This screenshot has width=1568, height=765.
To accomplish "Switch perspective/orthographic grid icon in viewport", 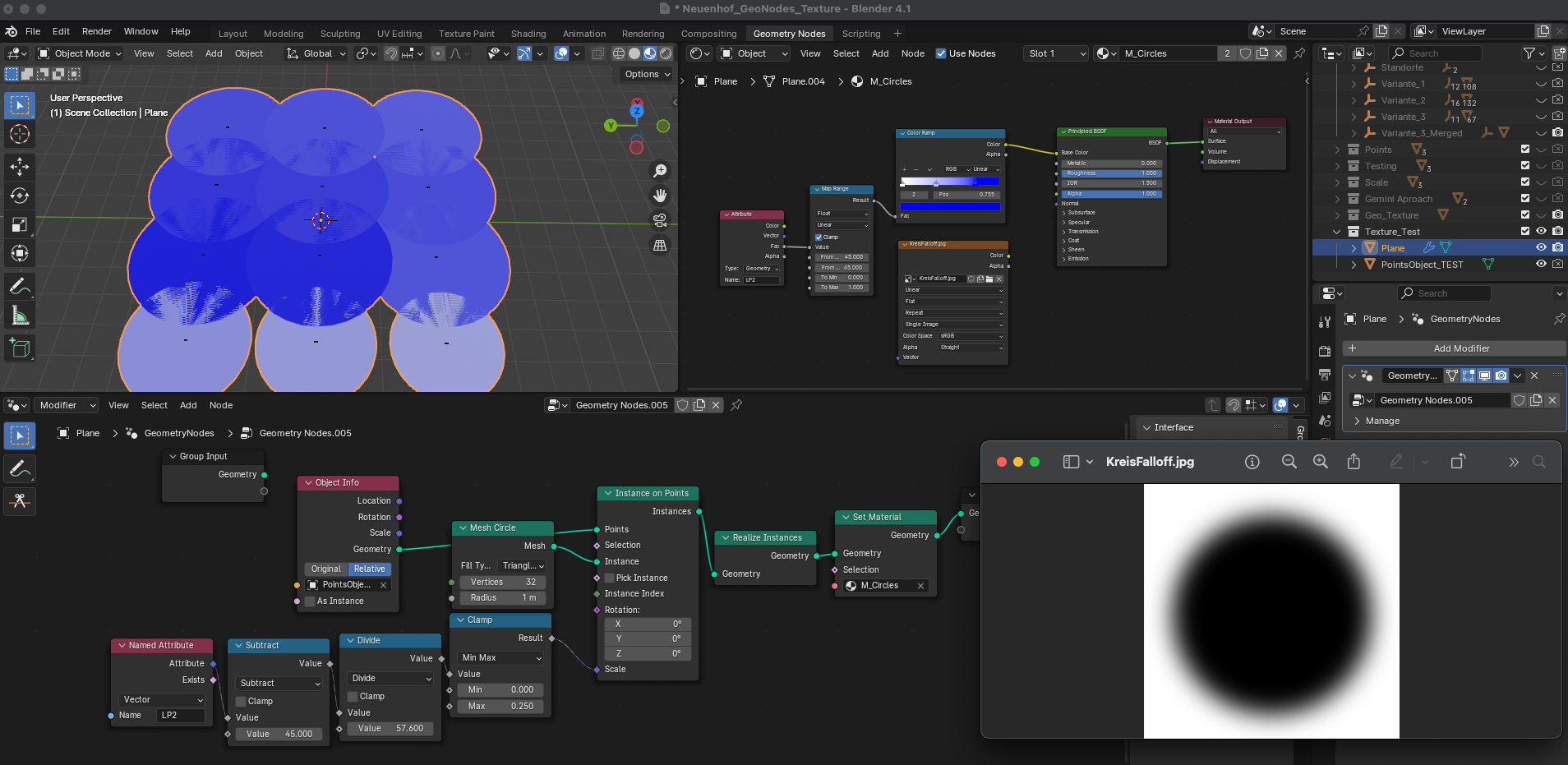I will click(x=660, y=245).
